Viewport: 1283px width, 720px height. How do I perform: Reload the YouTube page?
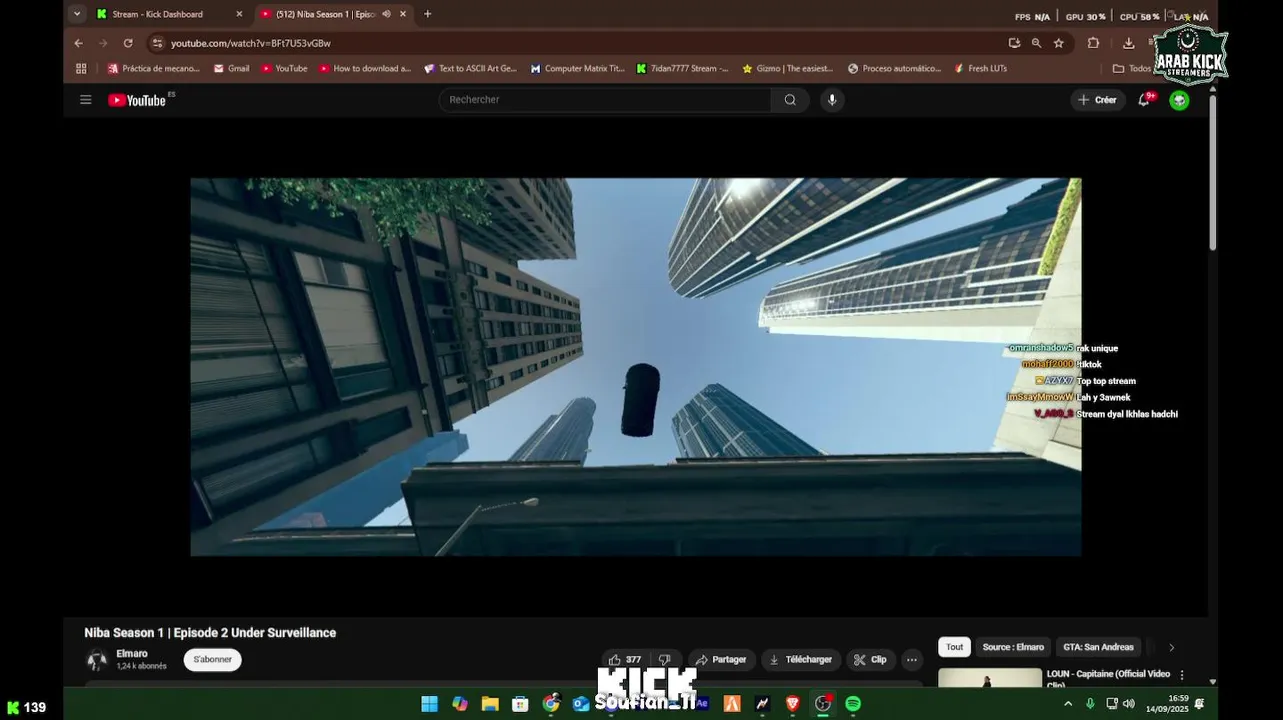coord(128,43)
